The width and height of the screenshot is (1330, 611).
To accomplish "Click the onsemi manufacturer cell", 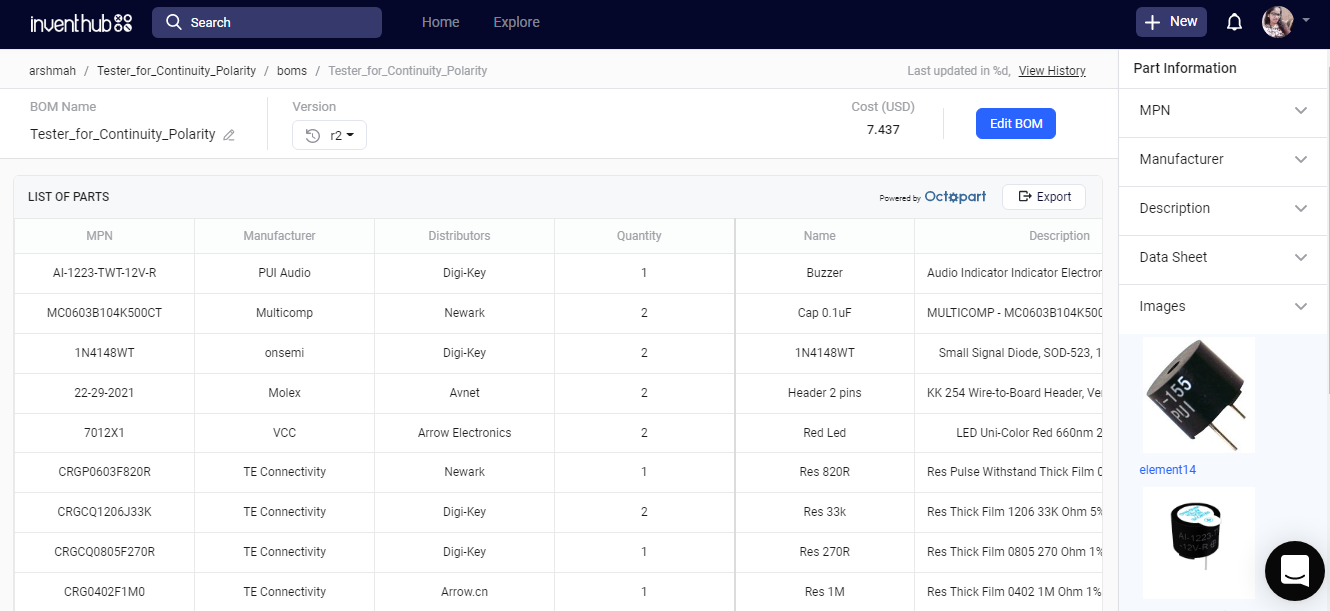I will [284, 353].
